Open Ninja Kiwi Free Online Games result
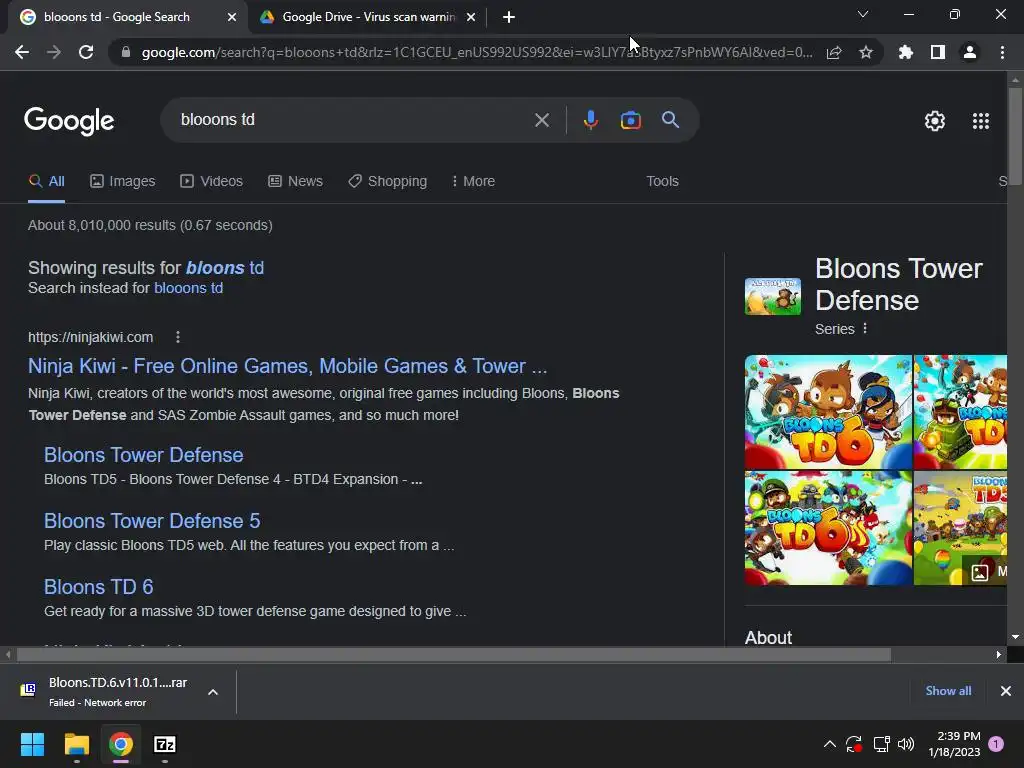This screenshot has width=1024, height=768. click(x=287, y=366)
